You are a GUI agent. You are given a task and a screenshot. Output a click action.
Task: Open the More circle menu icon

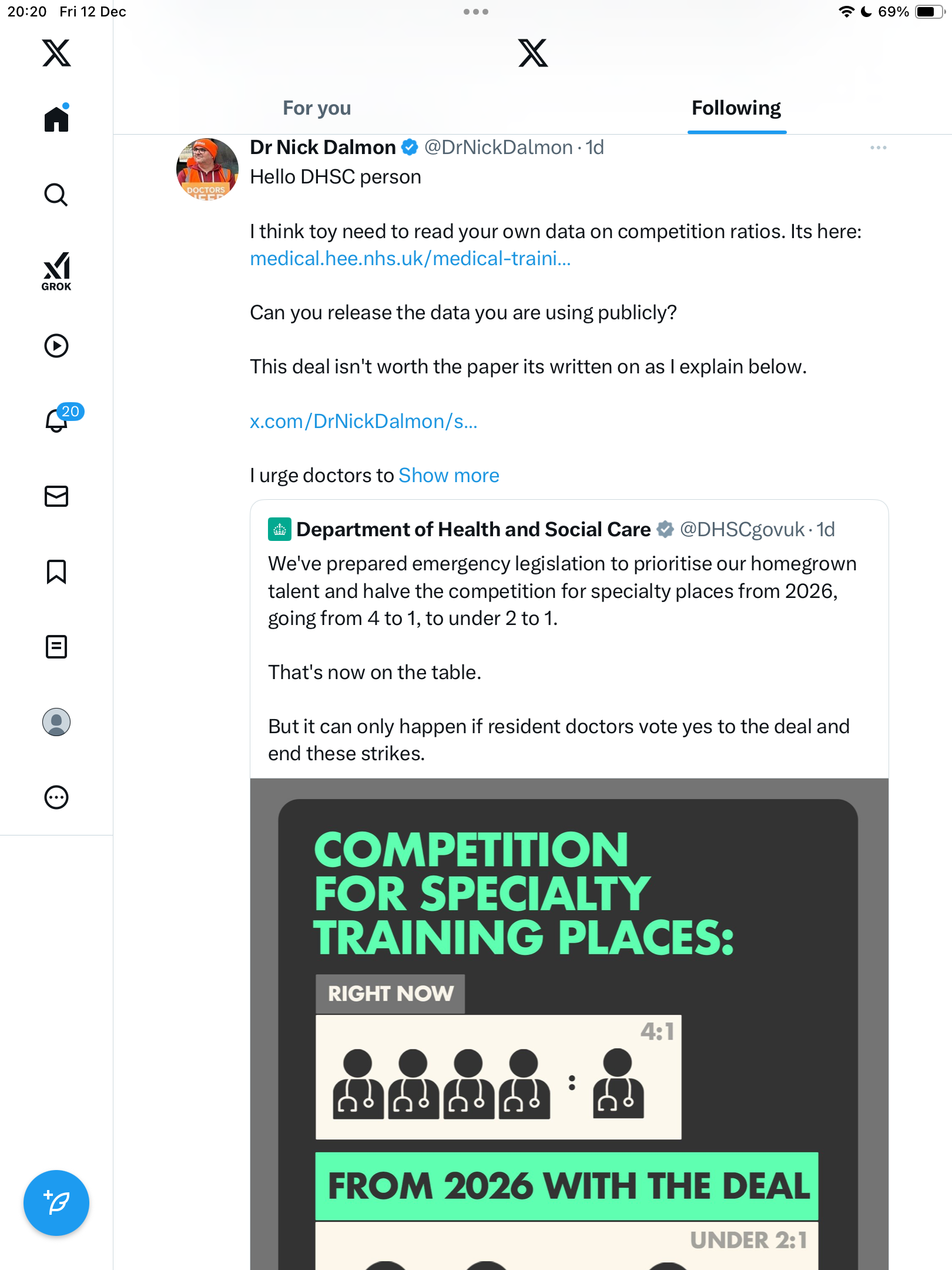[x=56, y=797]
